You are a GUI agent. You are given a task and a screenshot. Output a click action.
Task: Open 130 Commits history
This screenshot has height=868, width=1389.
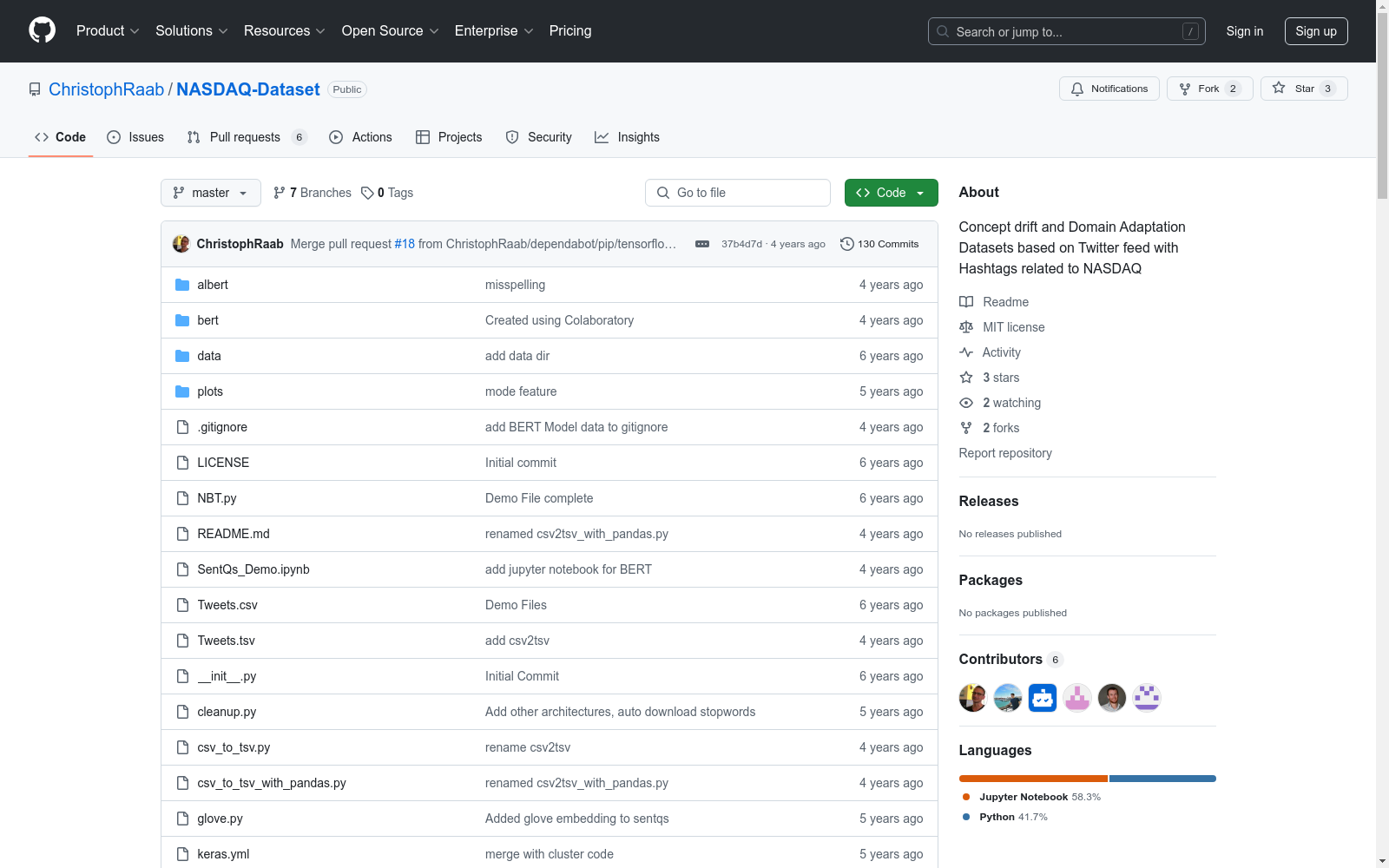[x=879, y=244]
